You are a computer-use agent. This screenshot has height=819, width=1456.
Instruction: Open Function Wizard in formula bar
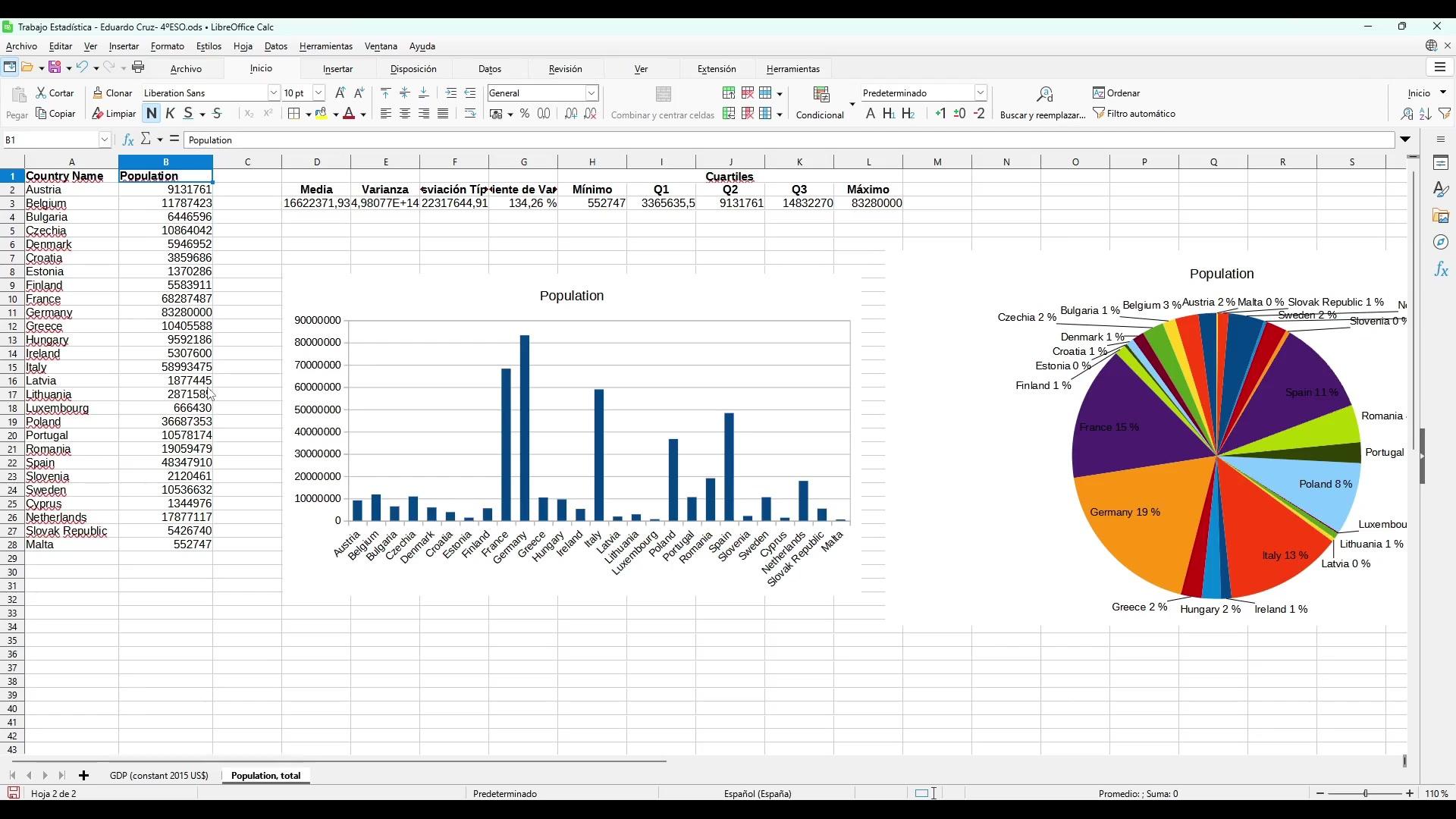click(x=127, y=140)
